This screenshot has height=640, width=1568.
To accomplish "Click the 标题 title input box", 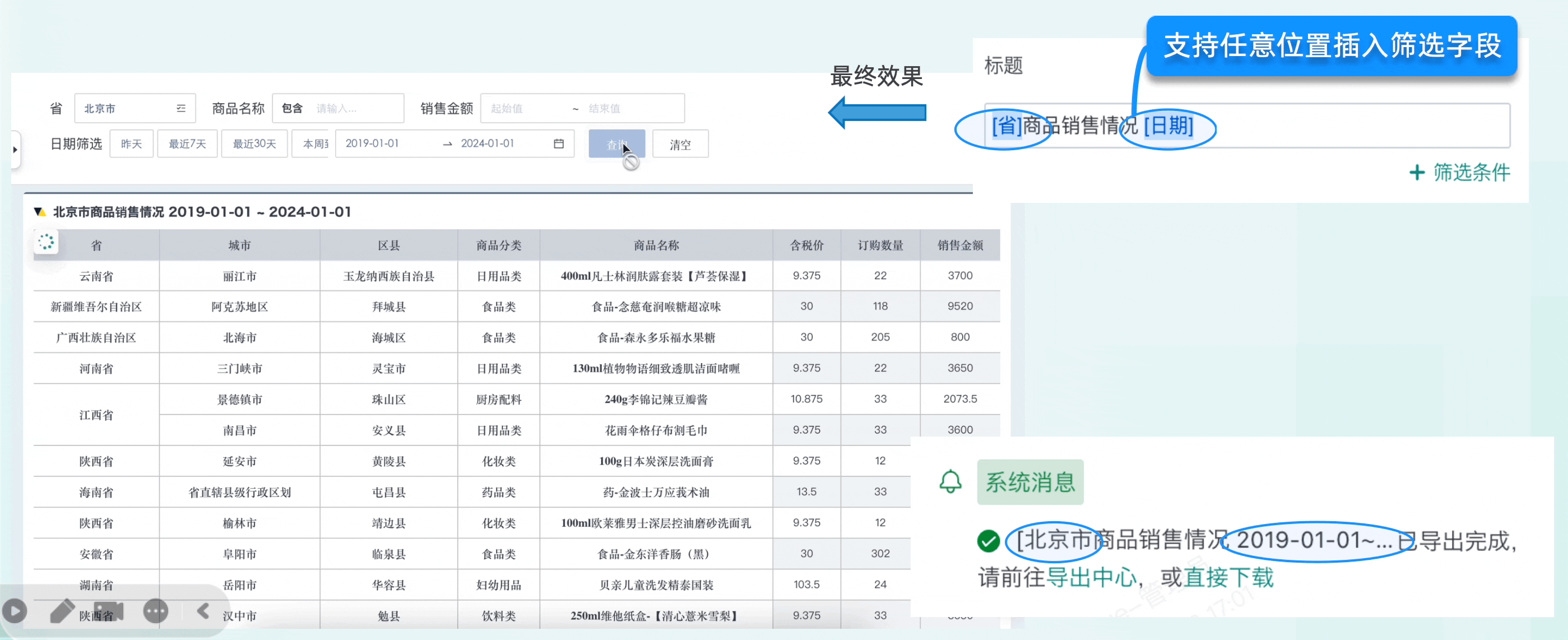I will pyautogui.click(x=1246, y=126).
